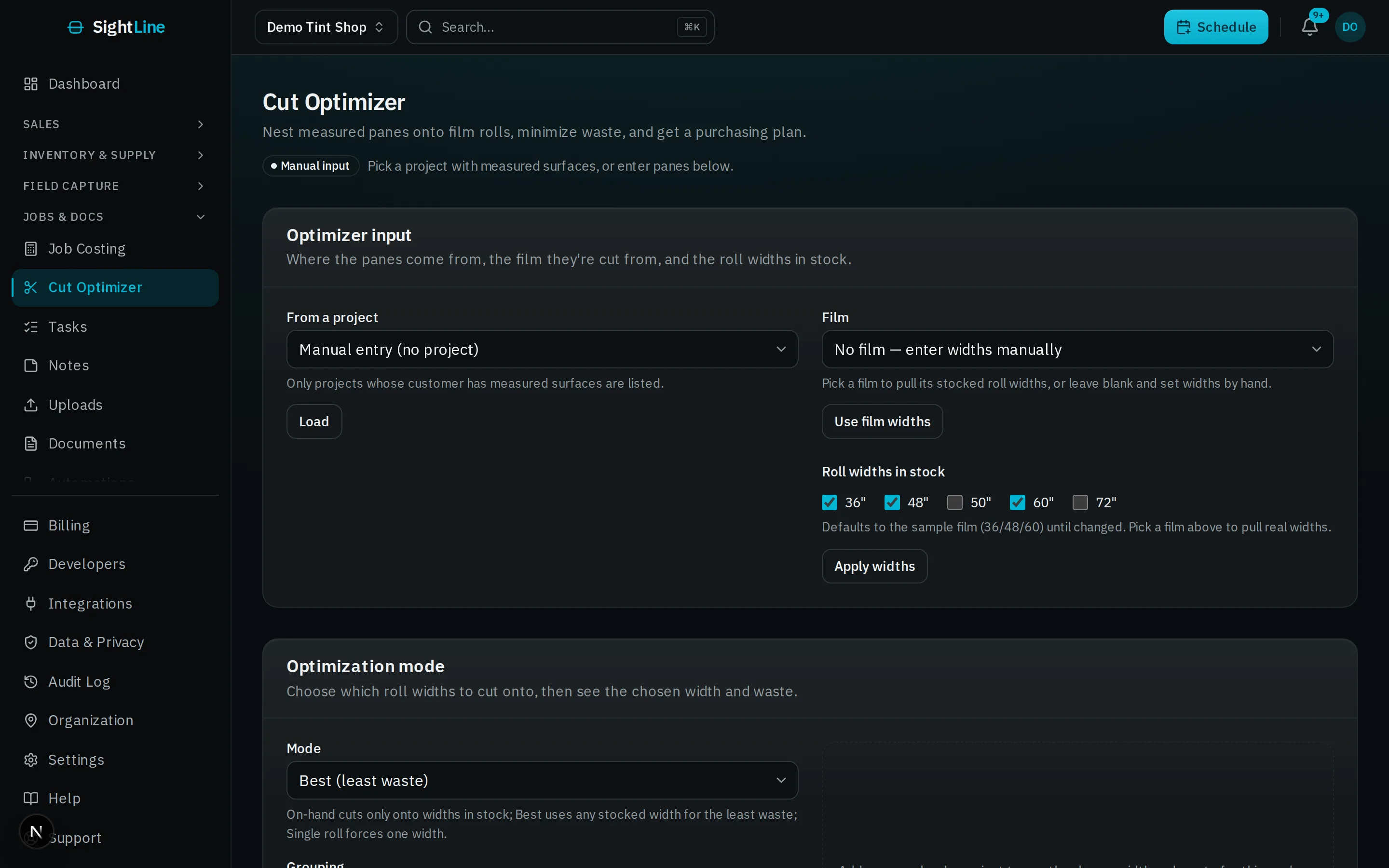Screen dimensions: 1389x868
Task: Click the calendar icon in Schedule button
Action: [1184, 27]
